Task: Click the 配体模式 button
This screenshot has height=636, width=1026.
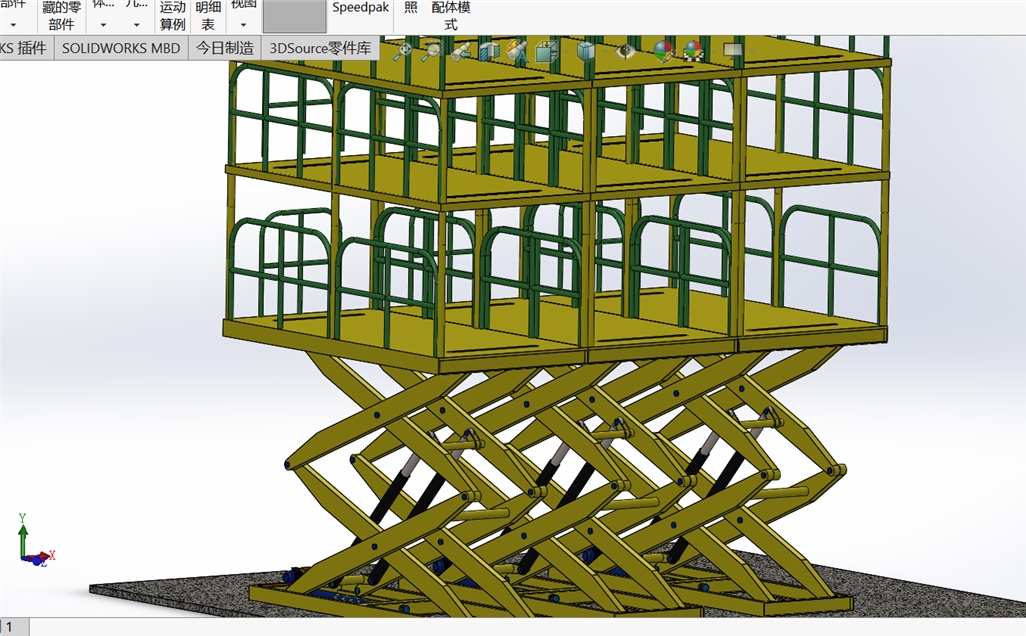Action: click(x=451, y=16)
